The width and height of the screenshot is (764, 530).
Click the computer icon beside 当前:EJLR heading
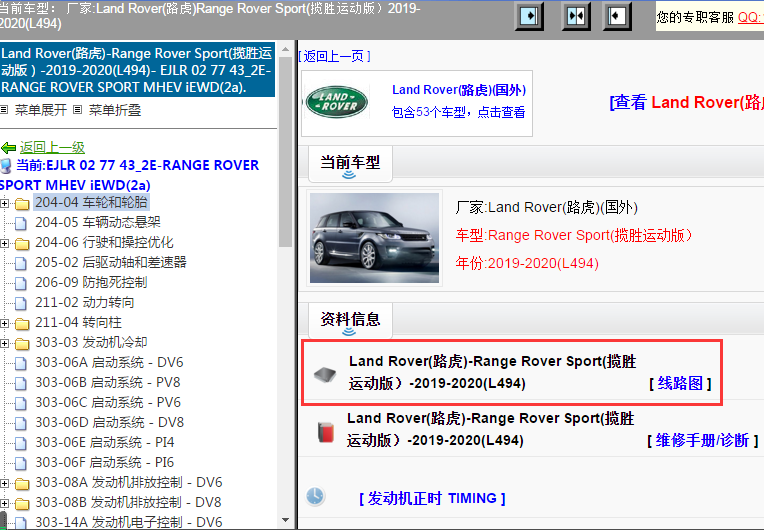pos(6,166)
